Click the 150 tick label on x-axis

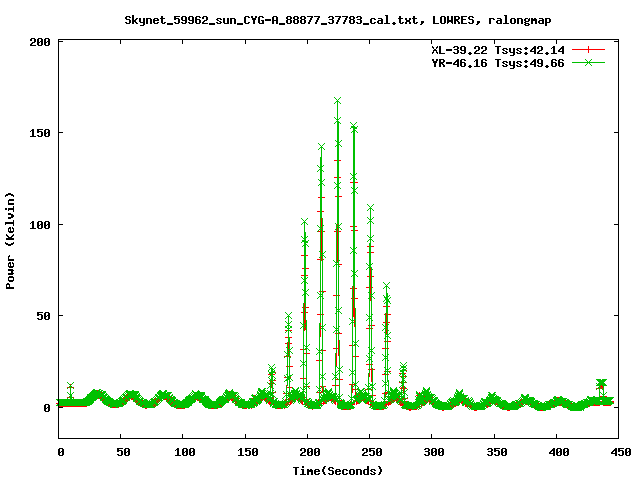247,452
